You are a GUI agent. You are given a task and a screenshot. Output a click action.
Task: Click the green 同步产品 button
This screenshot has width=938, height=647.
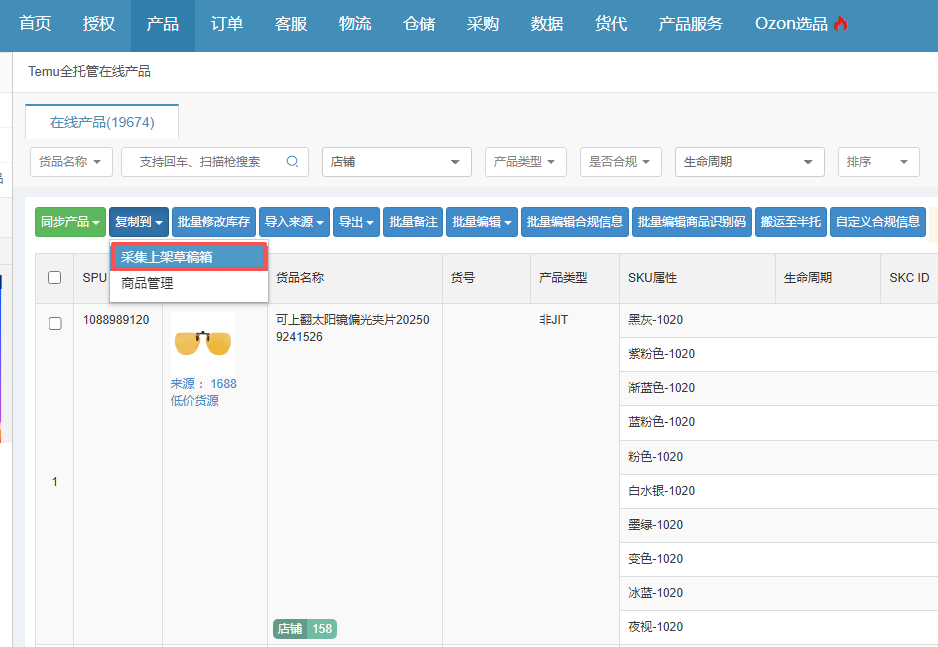[x=70, y=222]
